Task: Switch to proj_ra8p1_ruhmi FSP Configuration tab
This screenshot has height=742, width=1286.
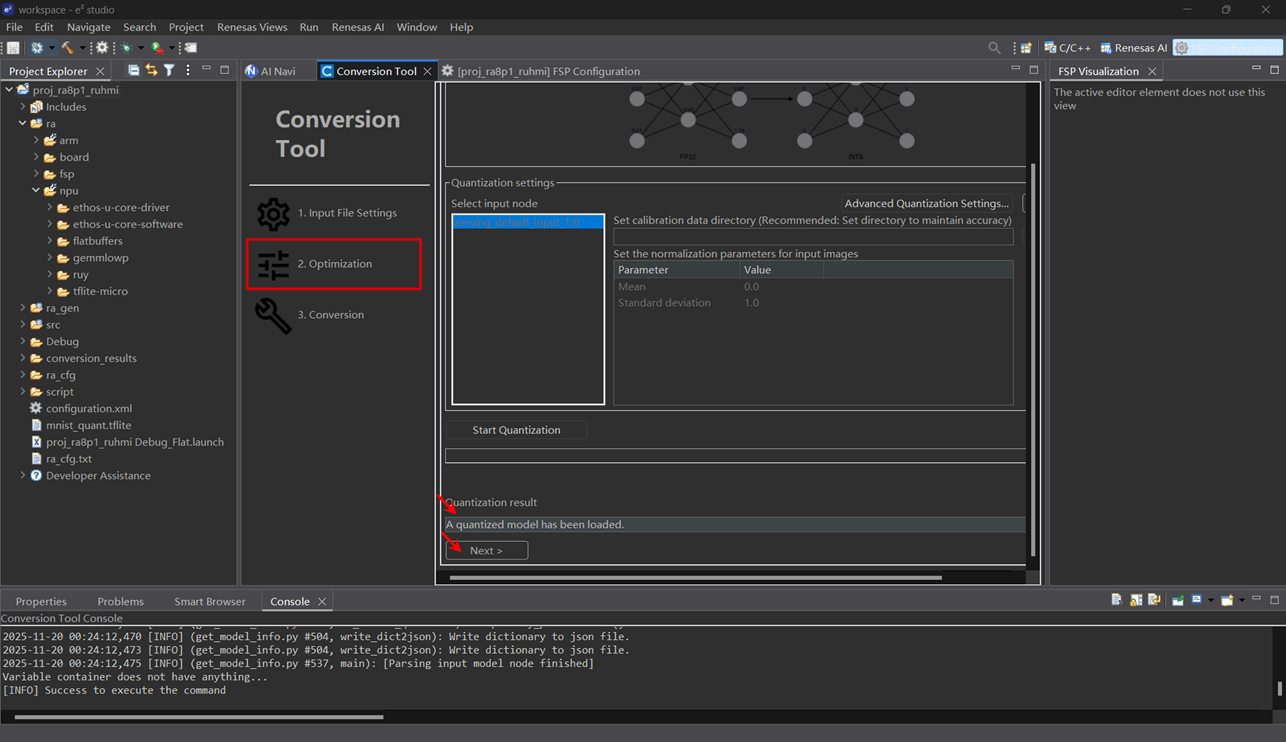Action: [541, 71]
